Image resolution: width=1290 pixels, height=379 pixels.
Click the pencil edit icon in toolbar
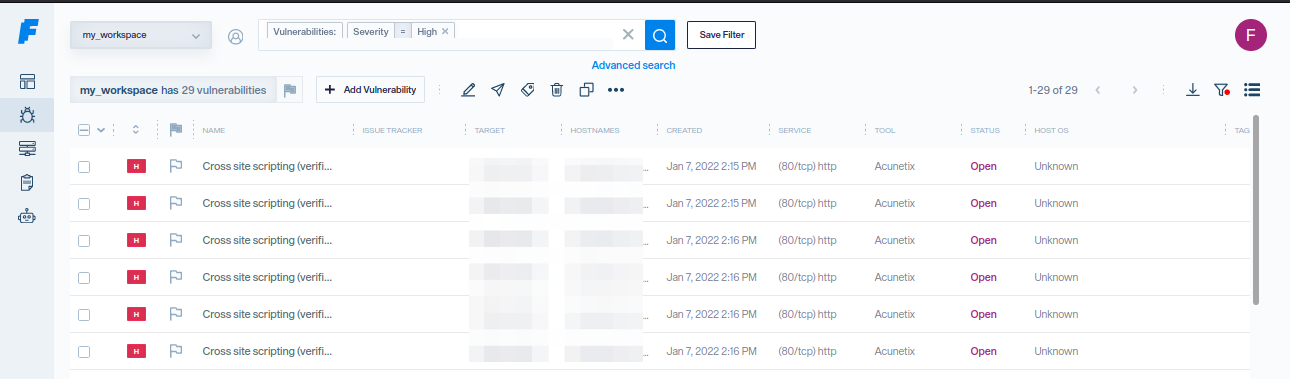(x=468, y=90)
